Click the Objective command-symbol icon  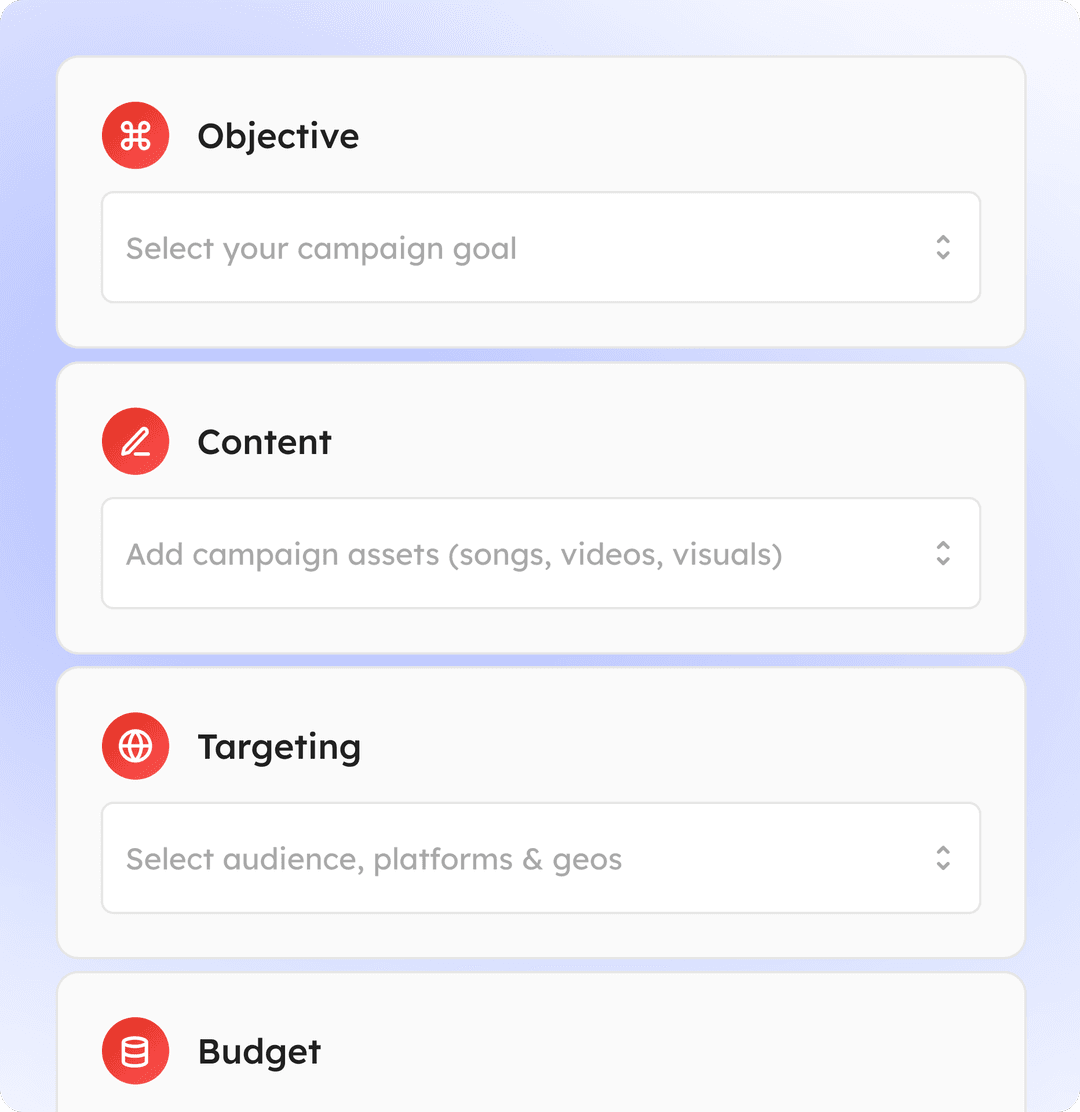[135, 136]
